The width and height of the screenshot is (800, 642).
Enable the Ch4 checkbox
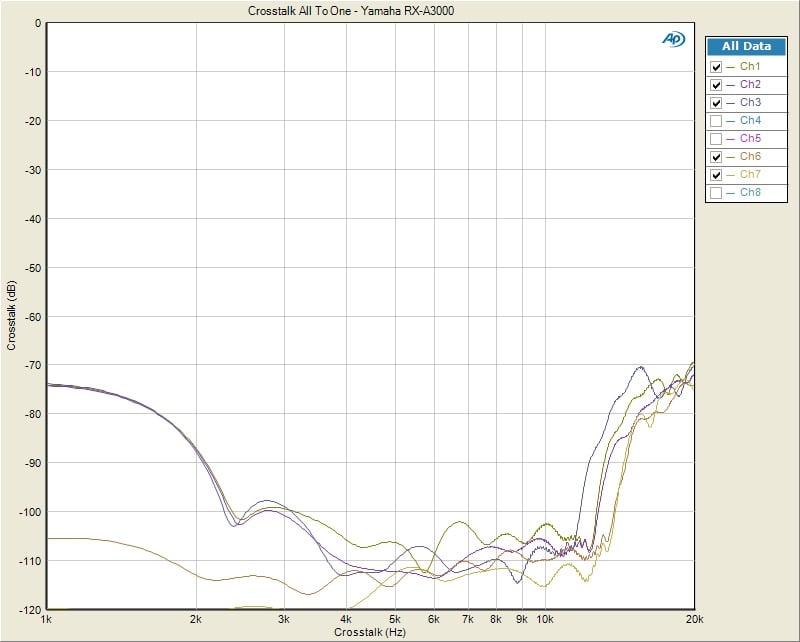[x=716, y=121]
